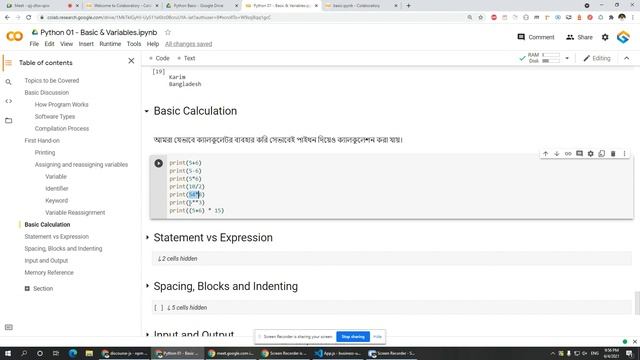This screenshot has width=640, height=360.
Task: Show the 2 hidden cells
Action: pos(178,259)
